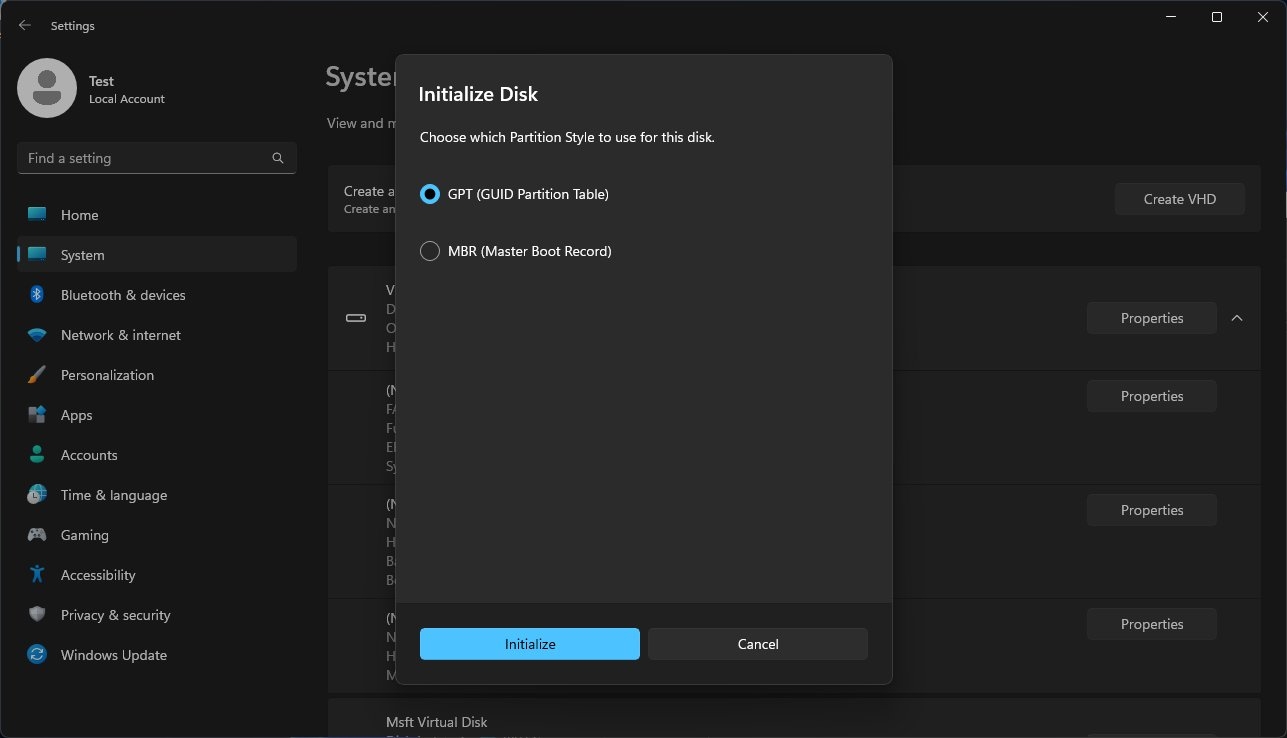Click the Windows Update arrows icon

37,655
